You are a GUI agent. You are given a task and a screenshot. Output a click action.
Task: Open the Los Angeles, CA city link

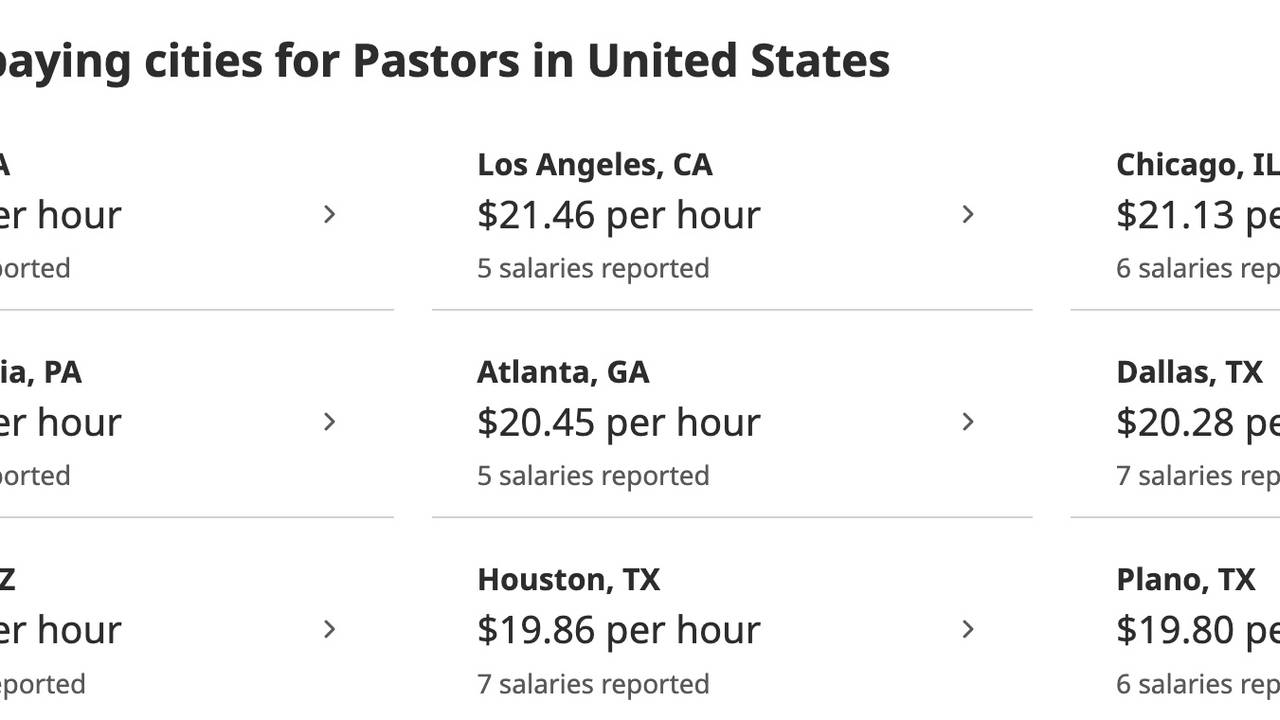point(595,164)
